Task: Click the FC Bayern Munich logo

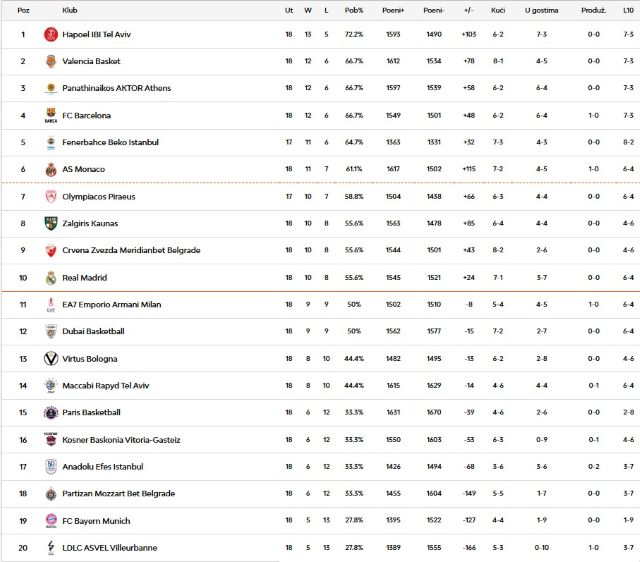Action: click(51, 520)
